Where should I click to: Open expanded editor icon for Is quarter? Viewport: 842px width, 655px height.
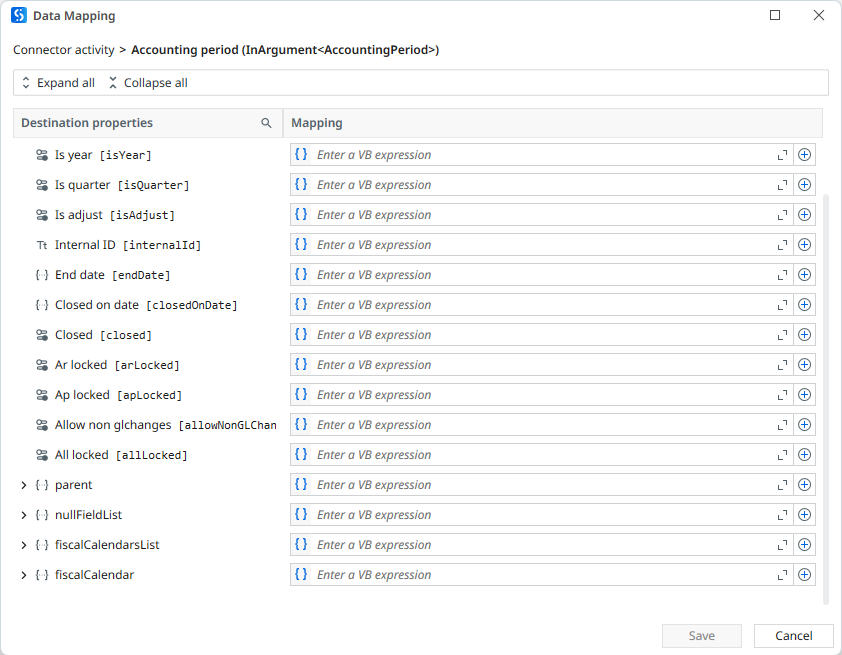tap(782, 185)
